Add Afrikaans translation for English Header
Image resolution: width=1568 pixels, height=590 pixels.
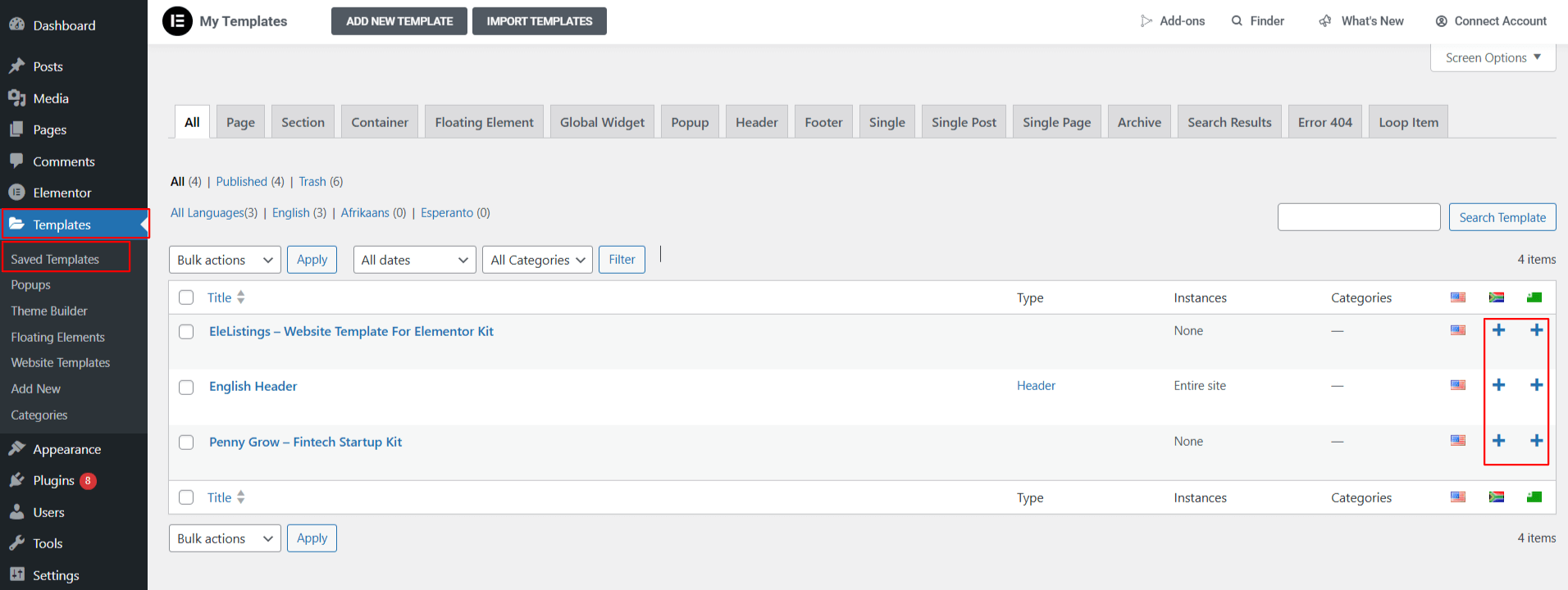pos(1498,385)
